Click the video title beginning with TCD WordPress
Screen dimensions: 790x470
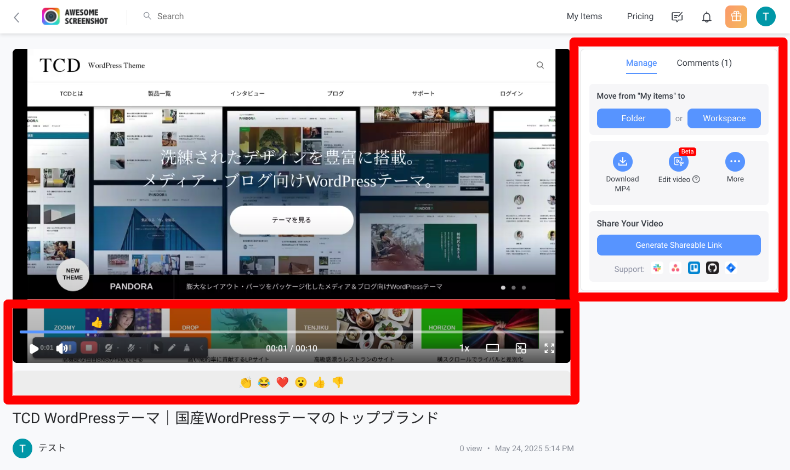225,418
